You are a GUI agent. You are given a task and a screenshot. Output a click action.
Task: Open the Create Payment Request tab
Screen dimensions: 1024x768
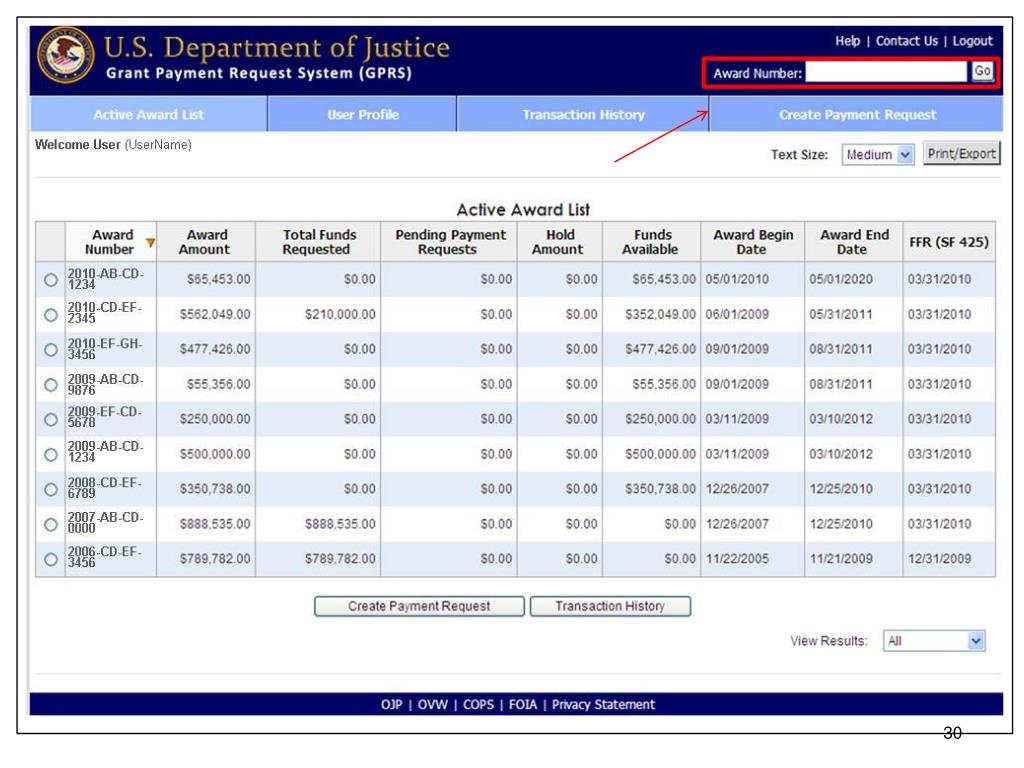coord(857,114)
